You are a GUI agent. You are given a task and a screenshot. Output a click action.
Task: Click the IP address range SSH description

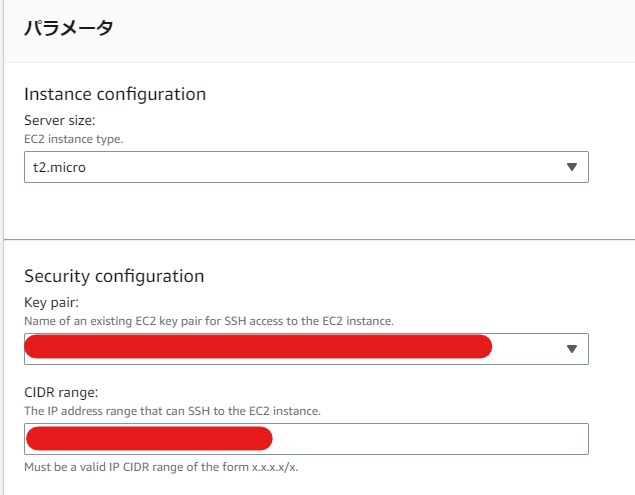[x=172, y=411]
